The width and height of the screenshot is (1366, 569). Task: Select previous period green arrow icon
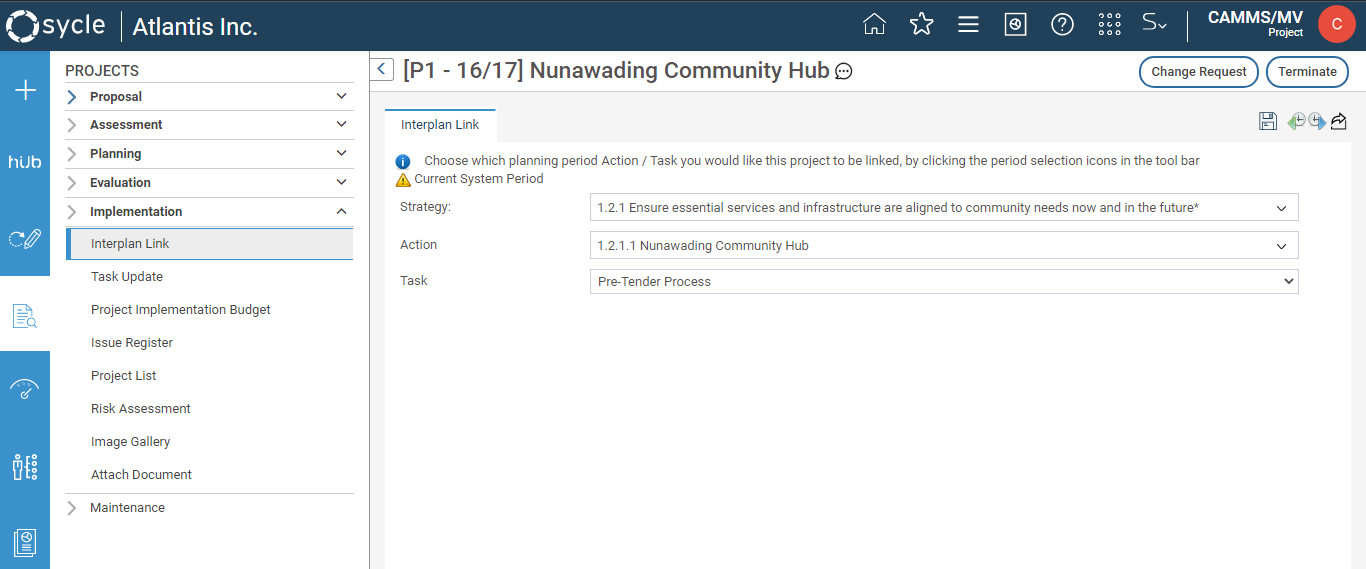(x=1296, y=121)
